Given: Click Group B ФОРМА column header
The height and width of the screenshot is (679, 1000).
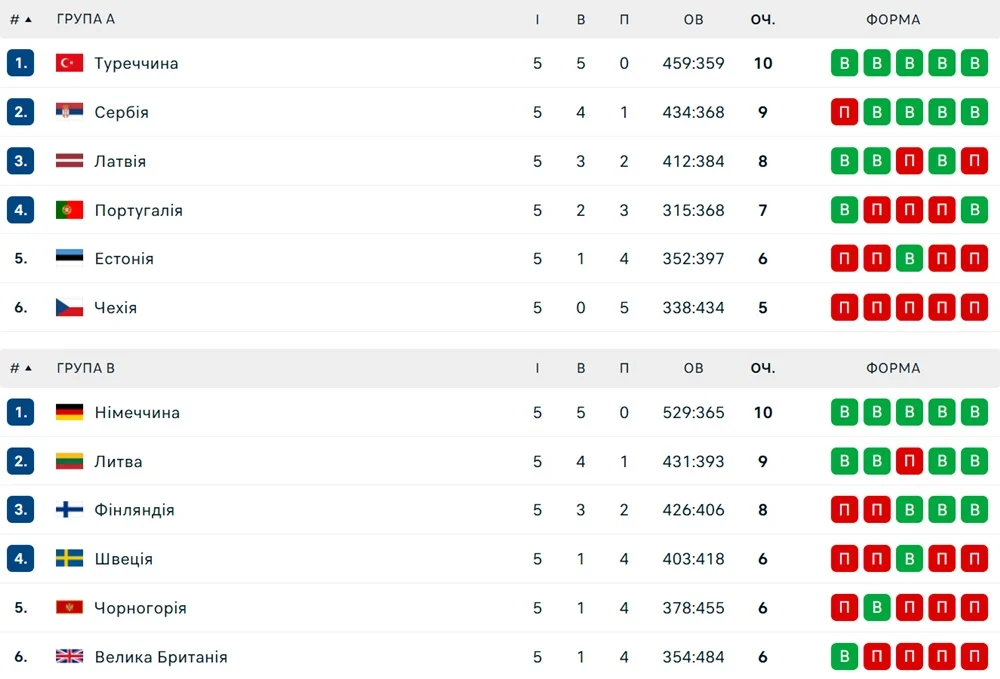Looking at the screenshot, I should (x=893, y=368).
